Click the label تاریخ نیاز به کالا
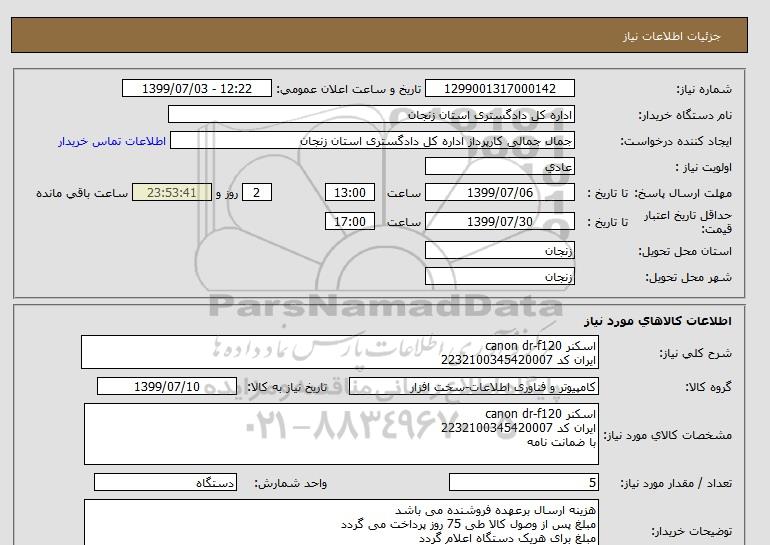Screen dimensions: 770x545 coord(287,387)
